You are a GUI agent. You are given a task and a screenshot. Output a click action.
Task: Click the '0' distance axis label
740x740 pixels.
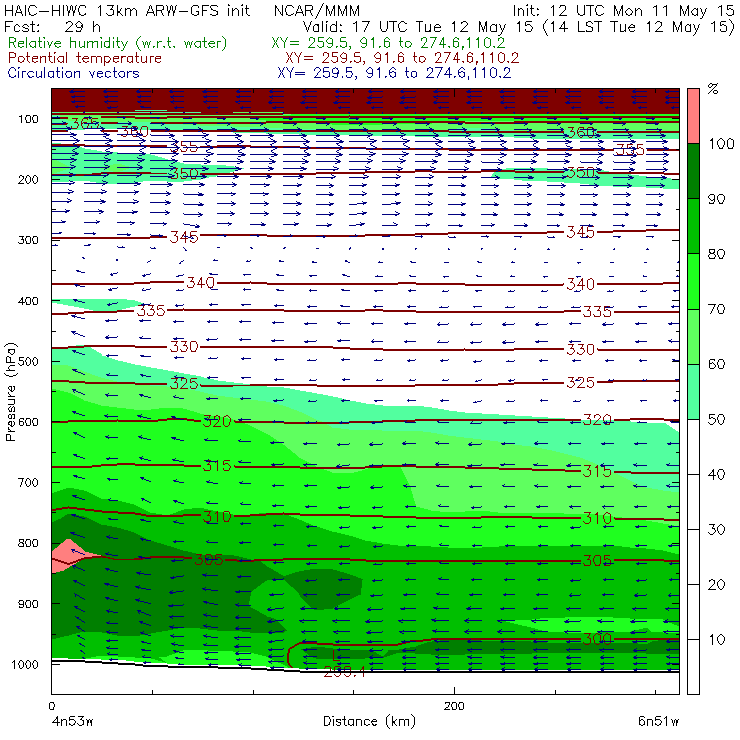point(51,706)
